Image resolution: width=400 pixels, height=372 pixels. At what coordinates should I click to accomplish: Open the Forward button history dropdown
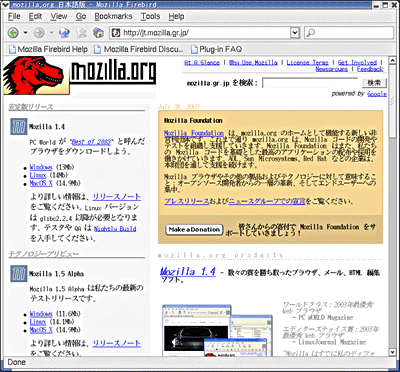coord(51,33)
